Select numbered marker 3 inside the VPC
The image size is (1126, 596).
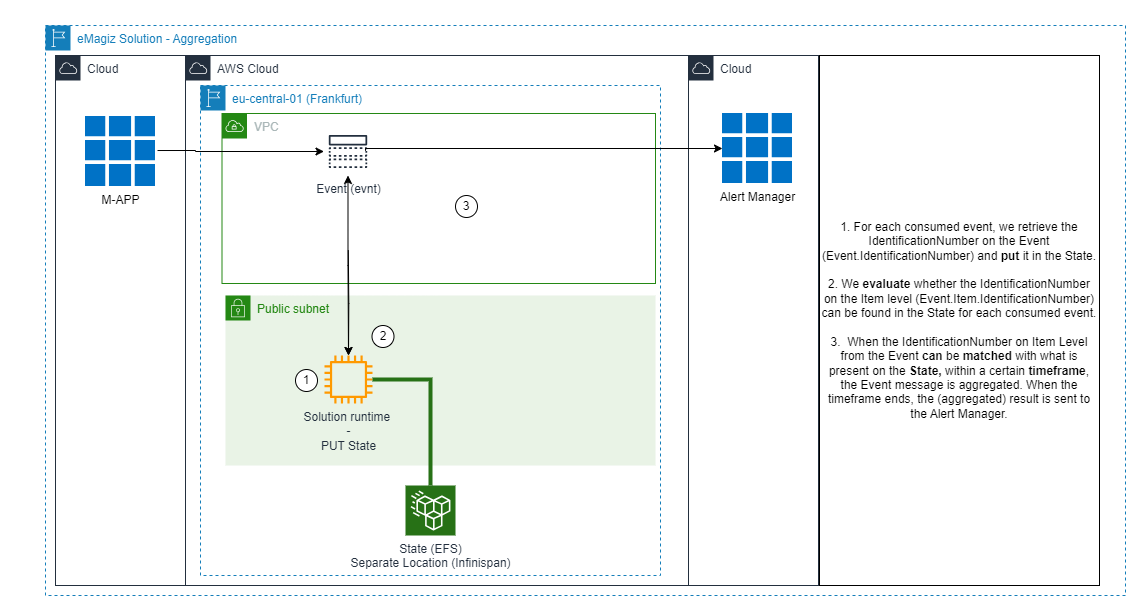[x=466, y=206]
